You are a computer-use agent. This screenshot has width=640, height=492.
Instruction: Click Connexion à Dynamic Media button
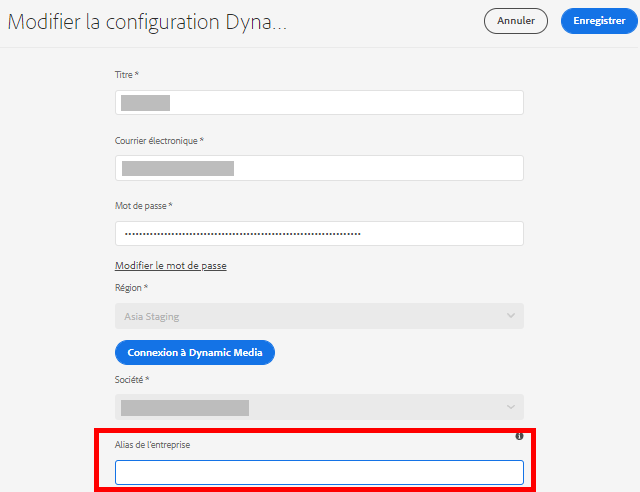tap(195, 352)
